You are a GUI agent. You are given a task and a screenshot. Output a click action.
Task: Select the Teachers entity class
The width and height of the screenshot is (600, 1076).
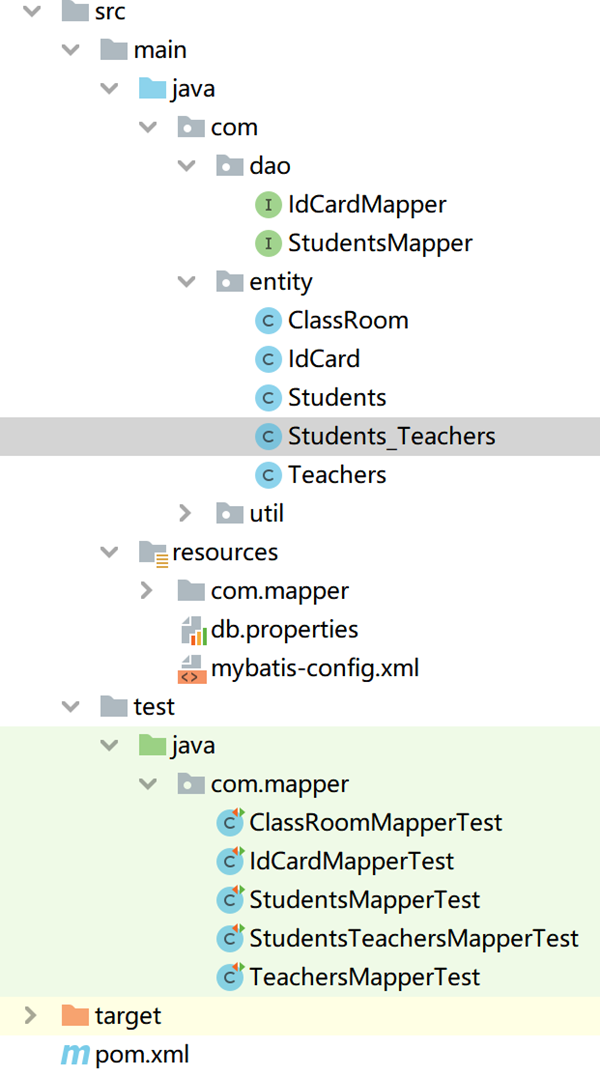337,474
